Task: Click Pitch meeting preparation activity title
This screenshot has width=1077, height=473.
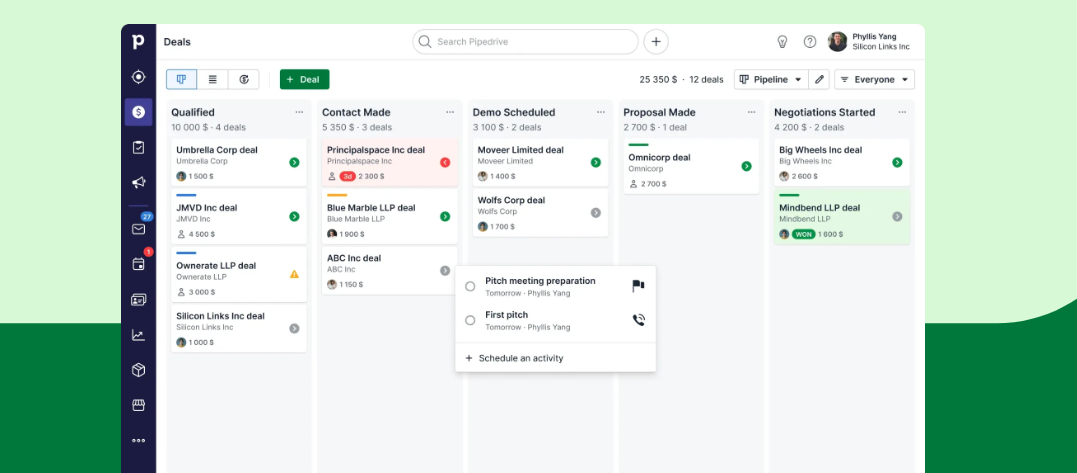Action: (x=541, y=281)
